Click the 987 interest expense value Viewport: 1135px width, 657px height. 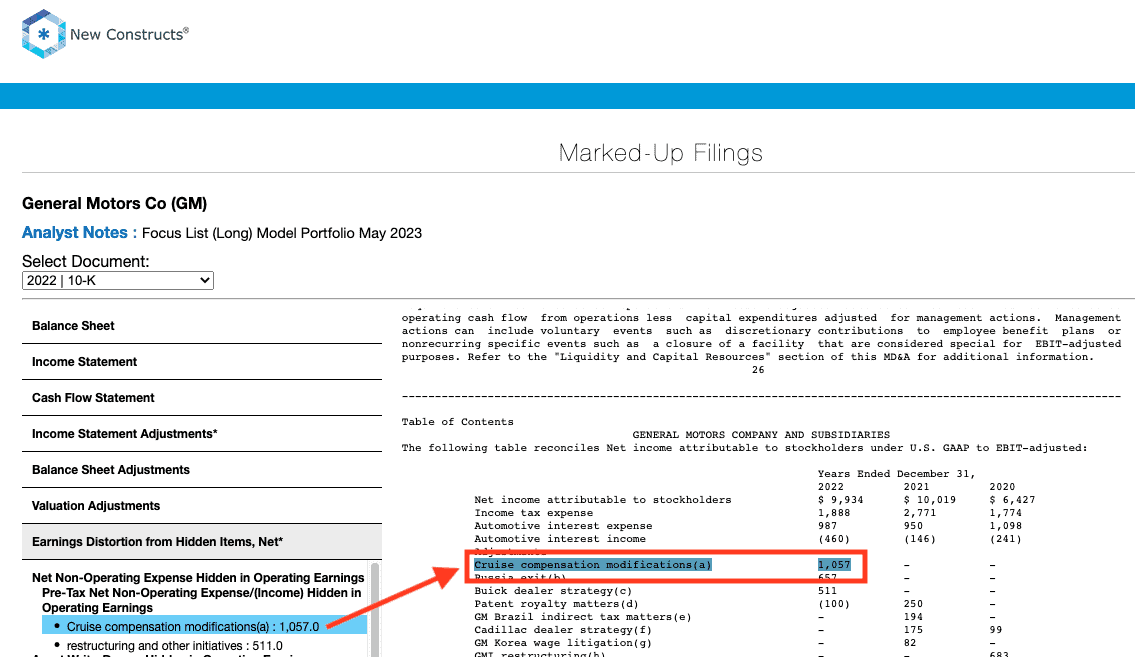coord(827,526)
